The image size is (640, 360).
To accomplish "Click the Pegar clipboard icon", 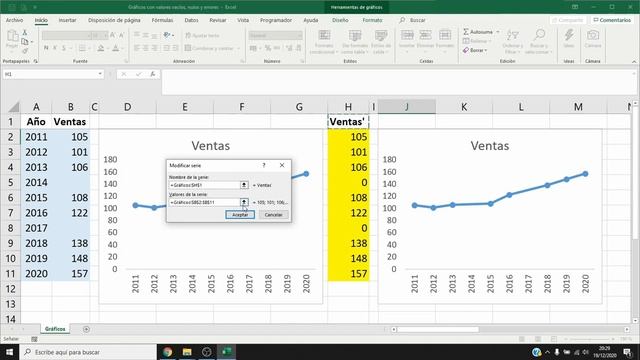I will 12,36.
